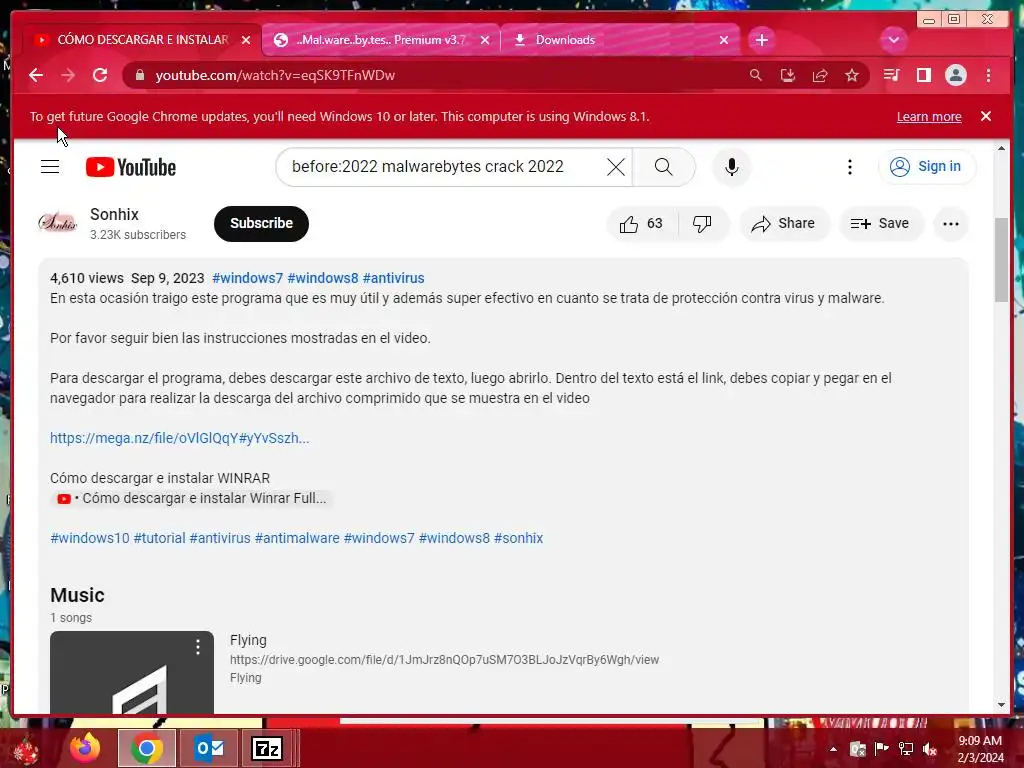
Task: Expand the tab search dropdown
Action: [893, 40]
